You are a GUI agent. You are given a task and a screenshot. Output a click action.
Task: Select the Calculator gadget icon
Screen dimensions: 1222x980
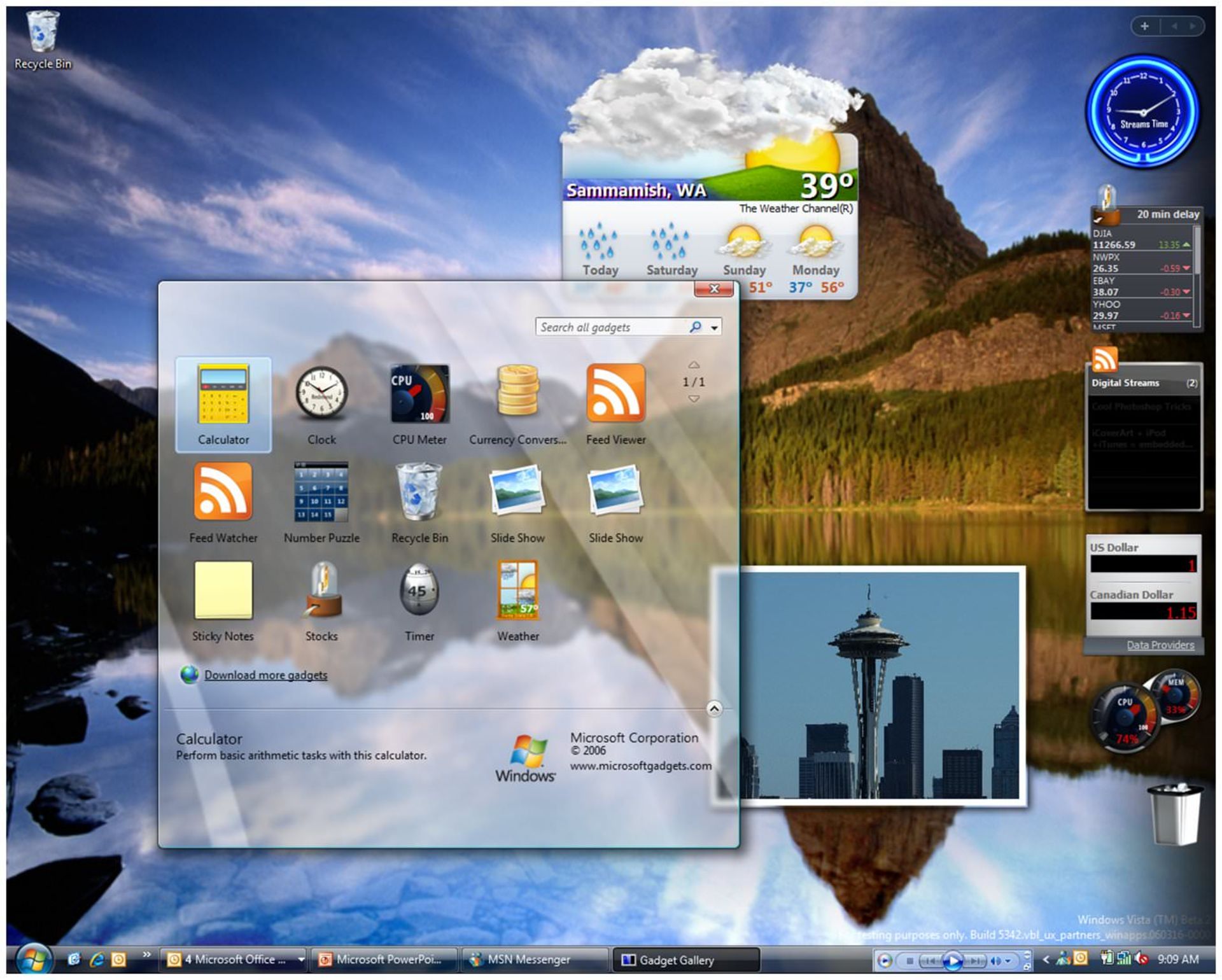[223, 395]
